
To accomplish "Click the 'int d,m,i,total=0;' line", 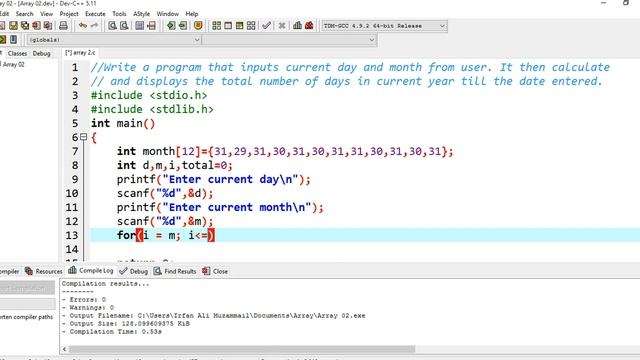I will (x=175, y=165).
